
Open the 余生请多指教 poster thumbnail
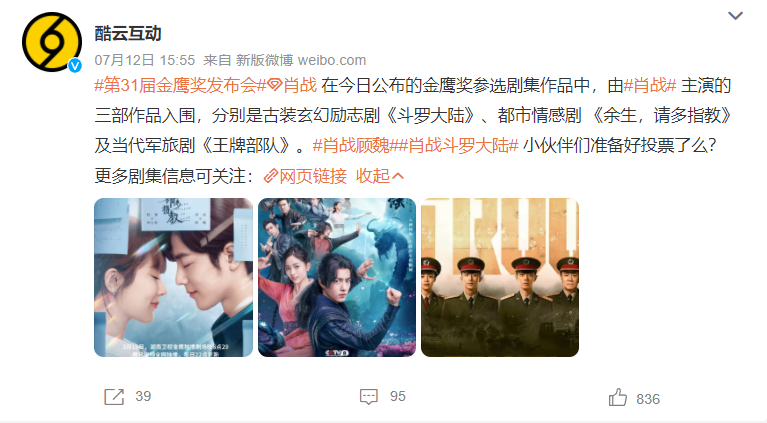coord(173,277)
